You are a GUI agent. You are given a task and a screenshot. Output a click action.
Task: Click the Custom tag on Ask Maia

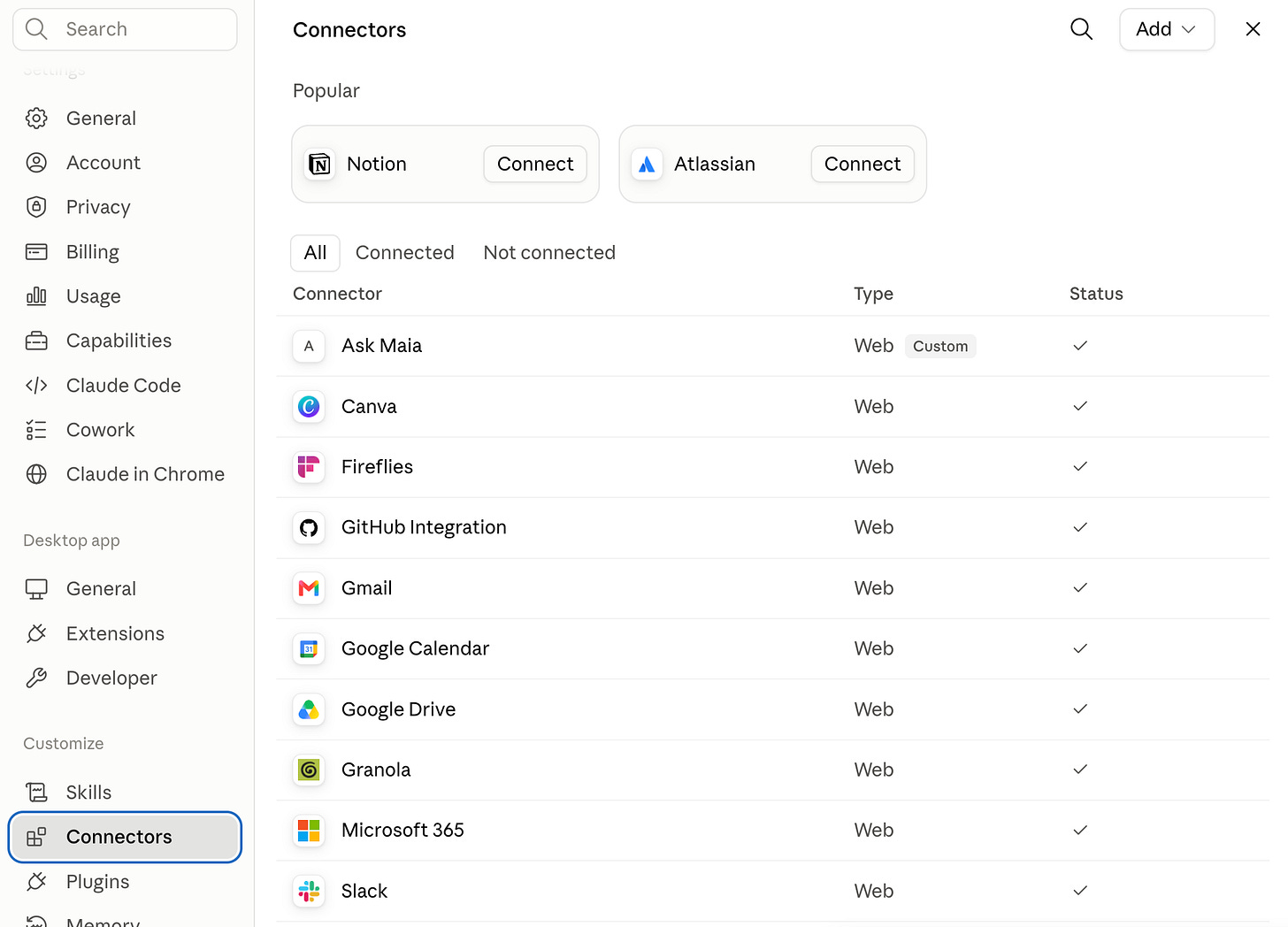click(x=940, y=346)
